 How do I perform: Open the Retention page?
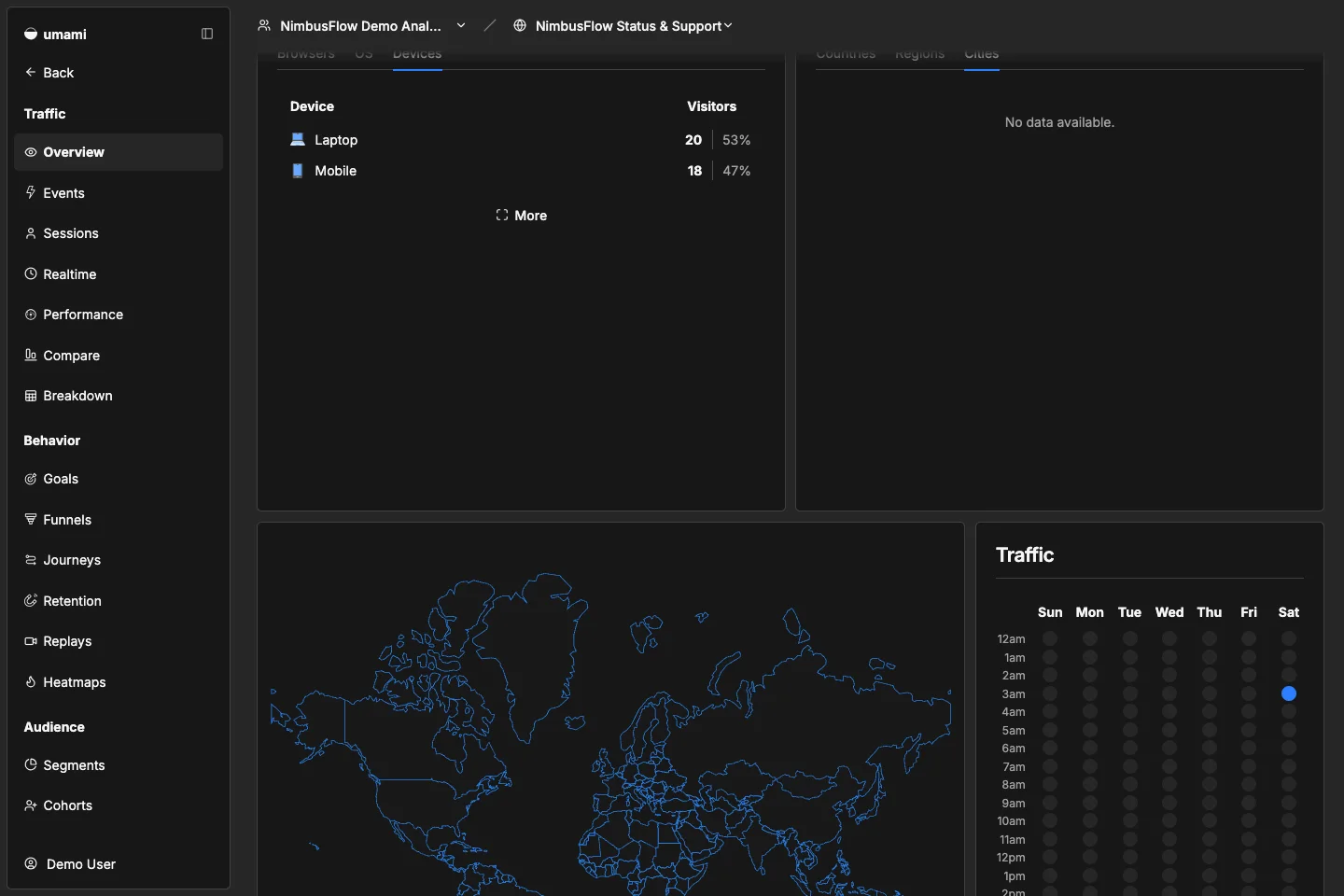click(x=119, y=601)
